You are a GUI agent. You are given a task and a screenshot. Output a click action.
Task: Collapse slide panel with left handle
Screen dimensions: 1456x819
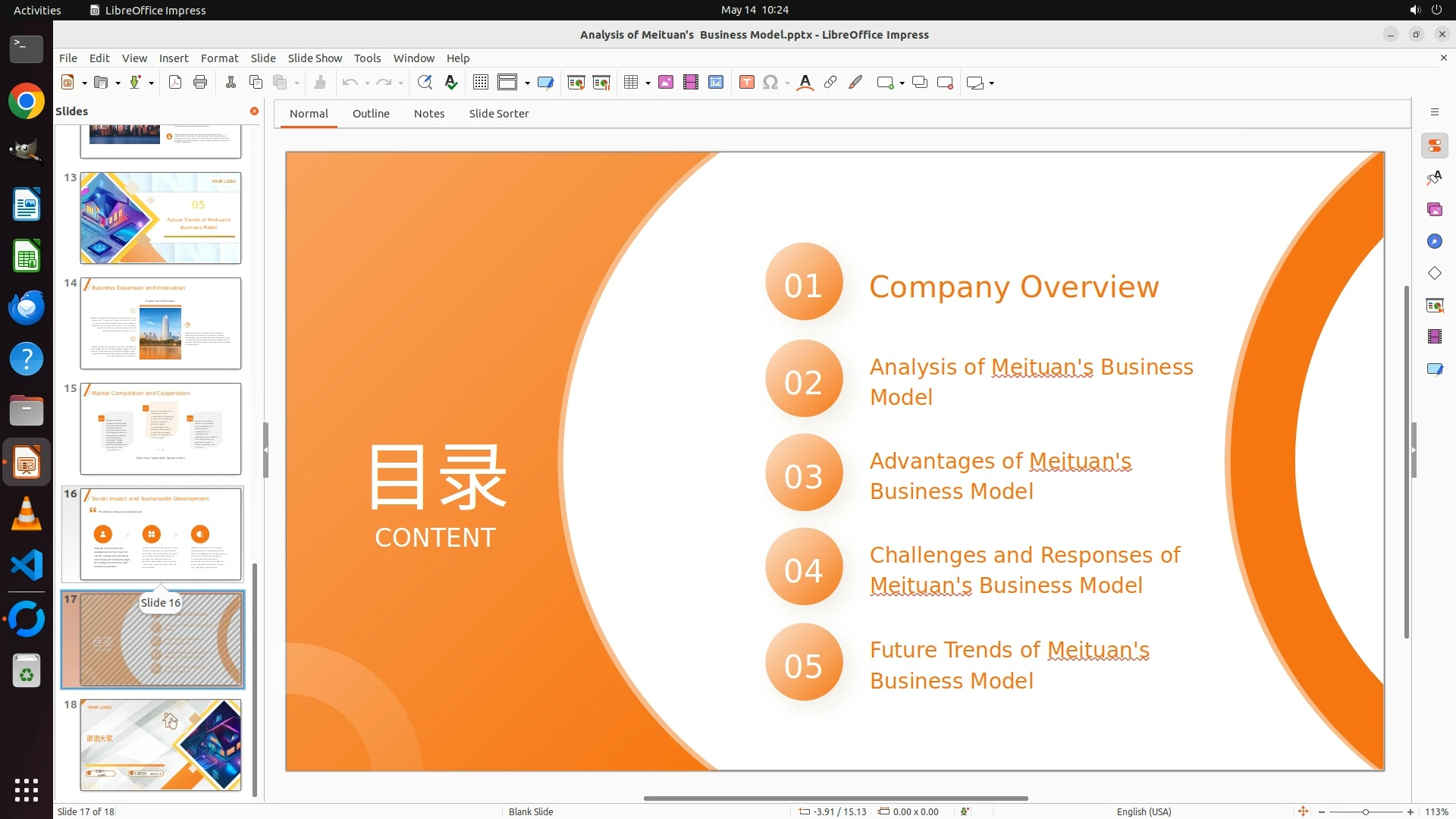click(x=265, y=450)
